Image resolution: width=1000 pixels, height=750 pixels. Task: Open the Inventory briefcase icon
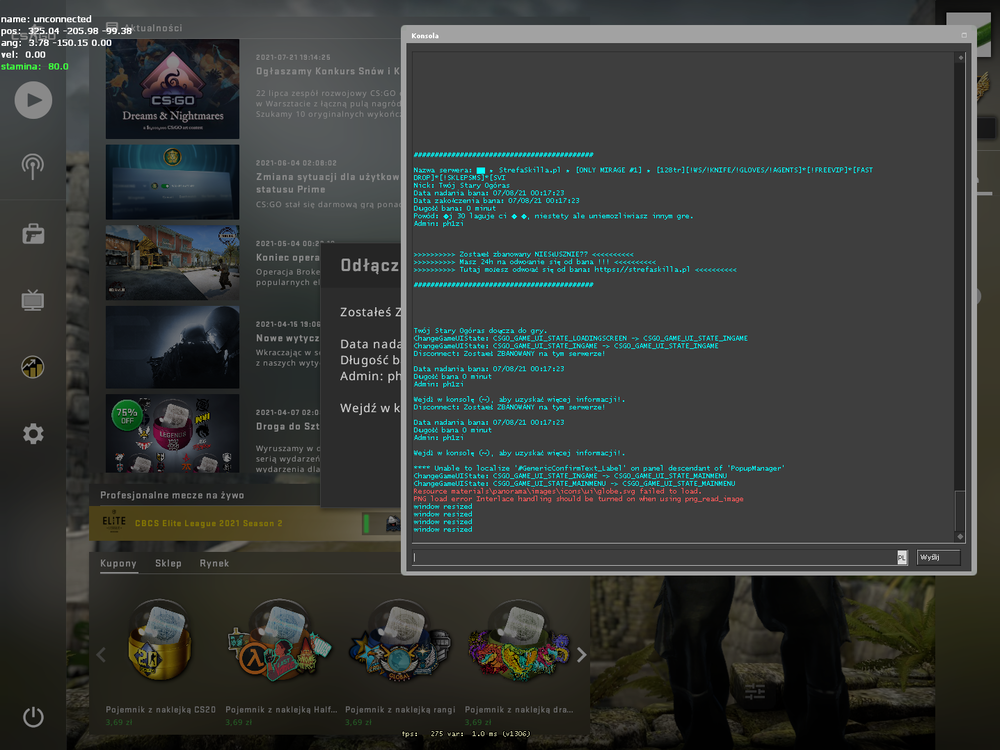point(33,234)
